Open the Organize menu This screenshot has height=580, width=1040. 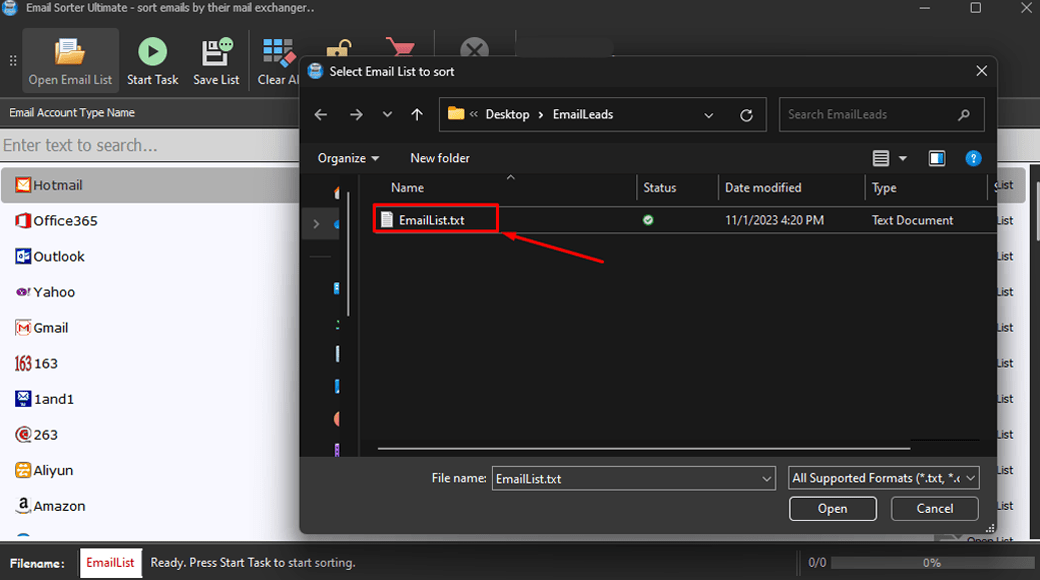[348, 158]
